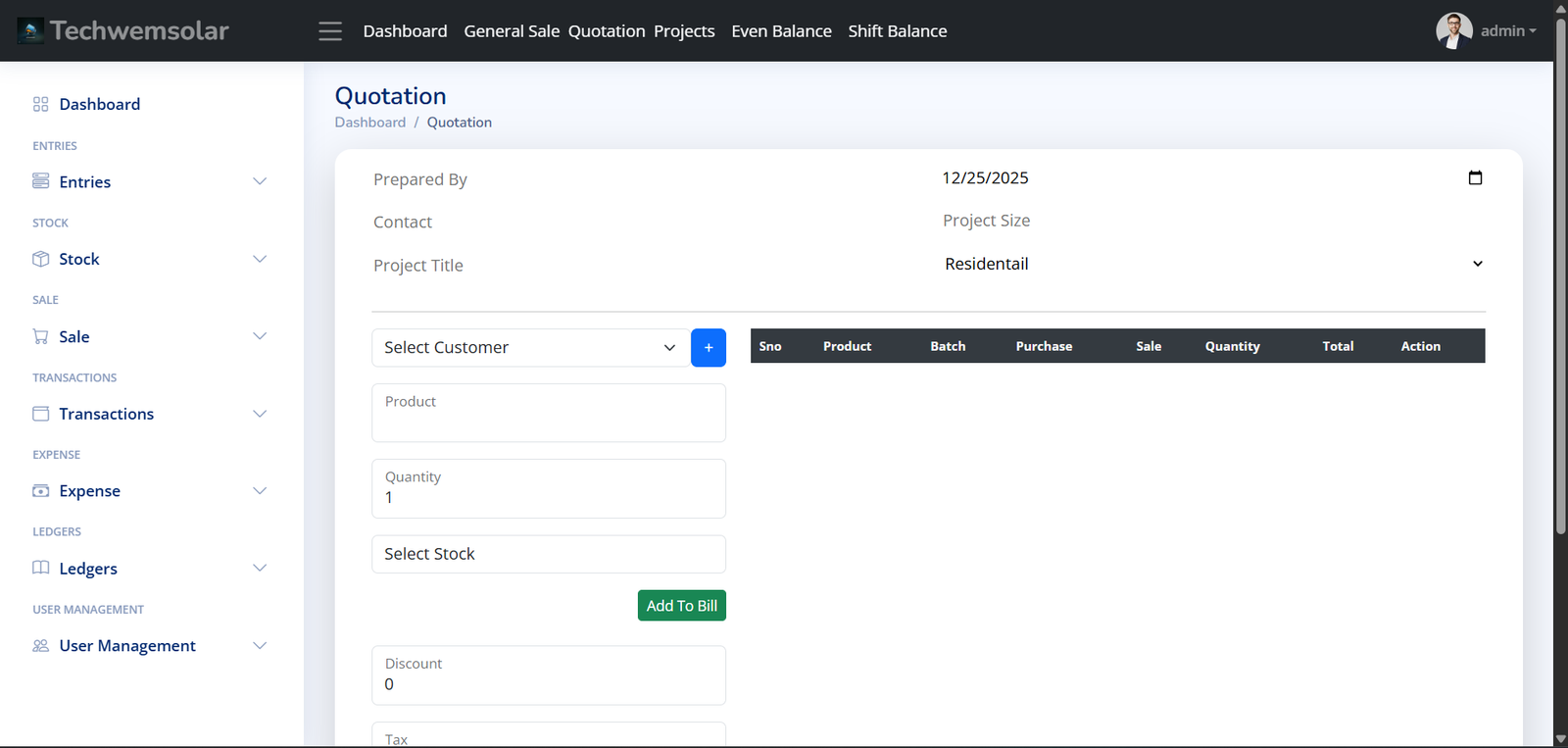Click the Transactions window icon
The height and width of the screenshot is (748, 1568).
(x=40, y=414)
